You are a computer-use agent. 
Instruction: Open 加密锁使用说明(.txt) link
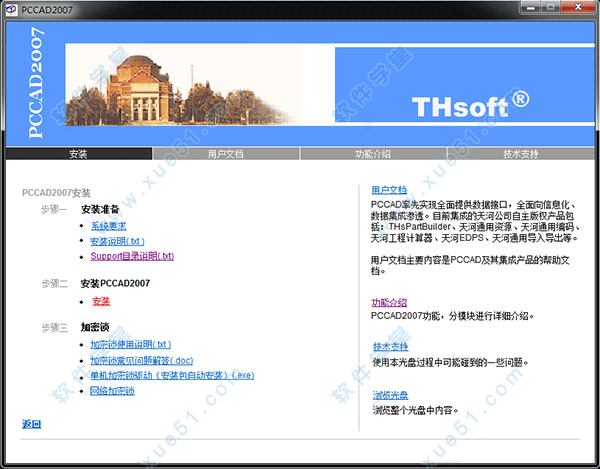pyautogui.click(x=130, y=345)
